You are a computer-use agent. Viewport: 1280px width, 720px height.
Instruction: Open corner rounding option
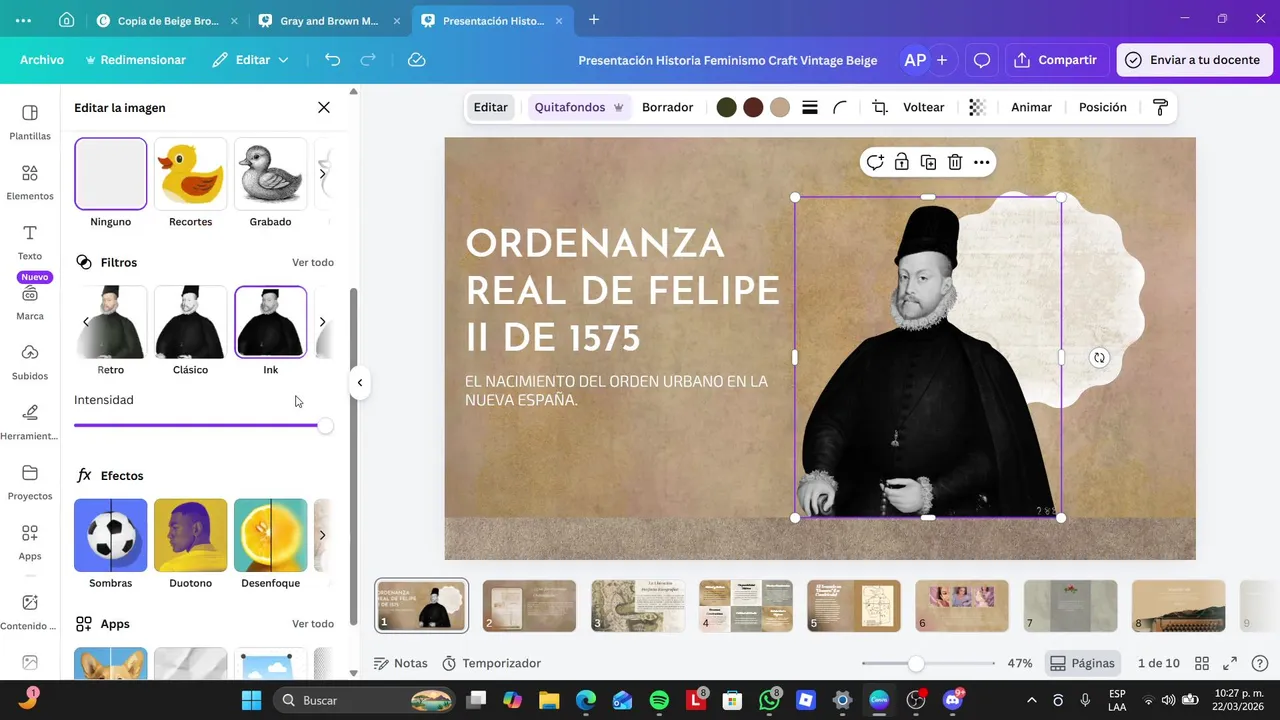click(x=840, y=107)
